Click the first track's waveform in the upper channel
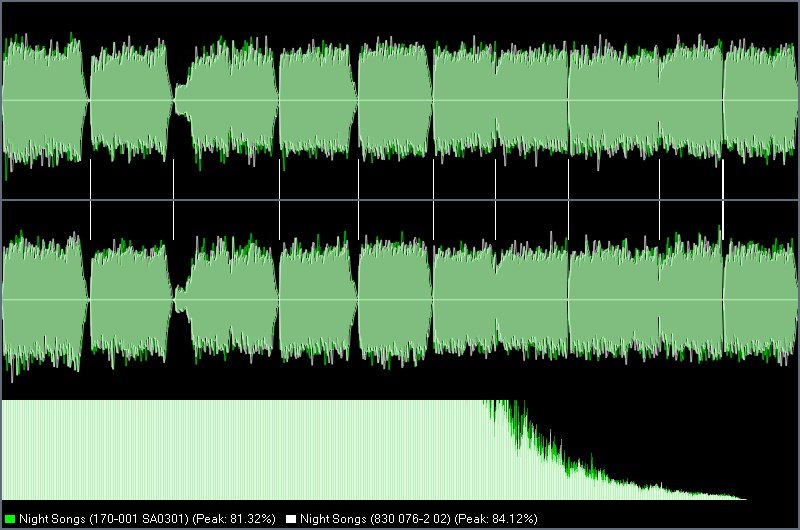800x530 pixels. tap(45, 100)
